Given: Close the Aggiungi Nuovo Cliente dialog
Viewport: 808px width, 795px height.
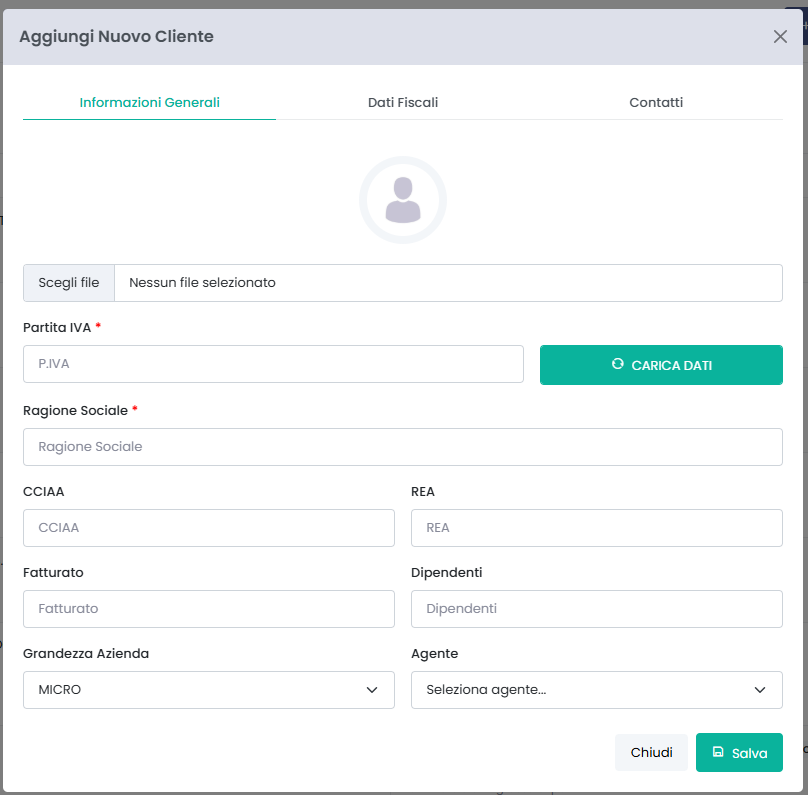Looking at the screenshot, I should coord(780,37).
